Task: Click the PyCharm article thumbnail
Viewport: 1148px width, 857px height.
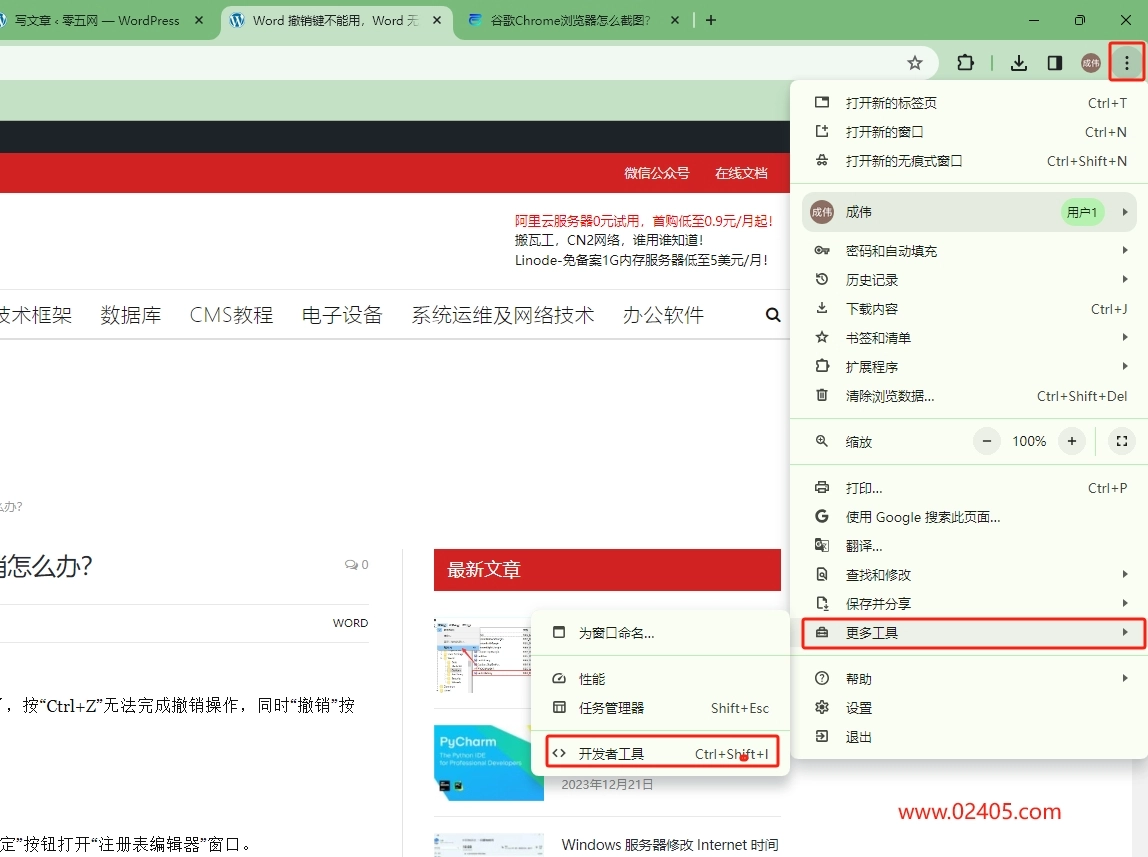Action: point(489,762)
